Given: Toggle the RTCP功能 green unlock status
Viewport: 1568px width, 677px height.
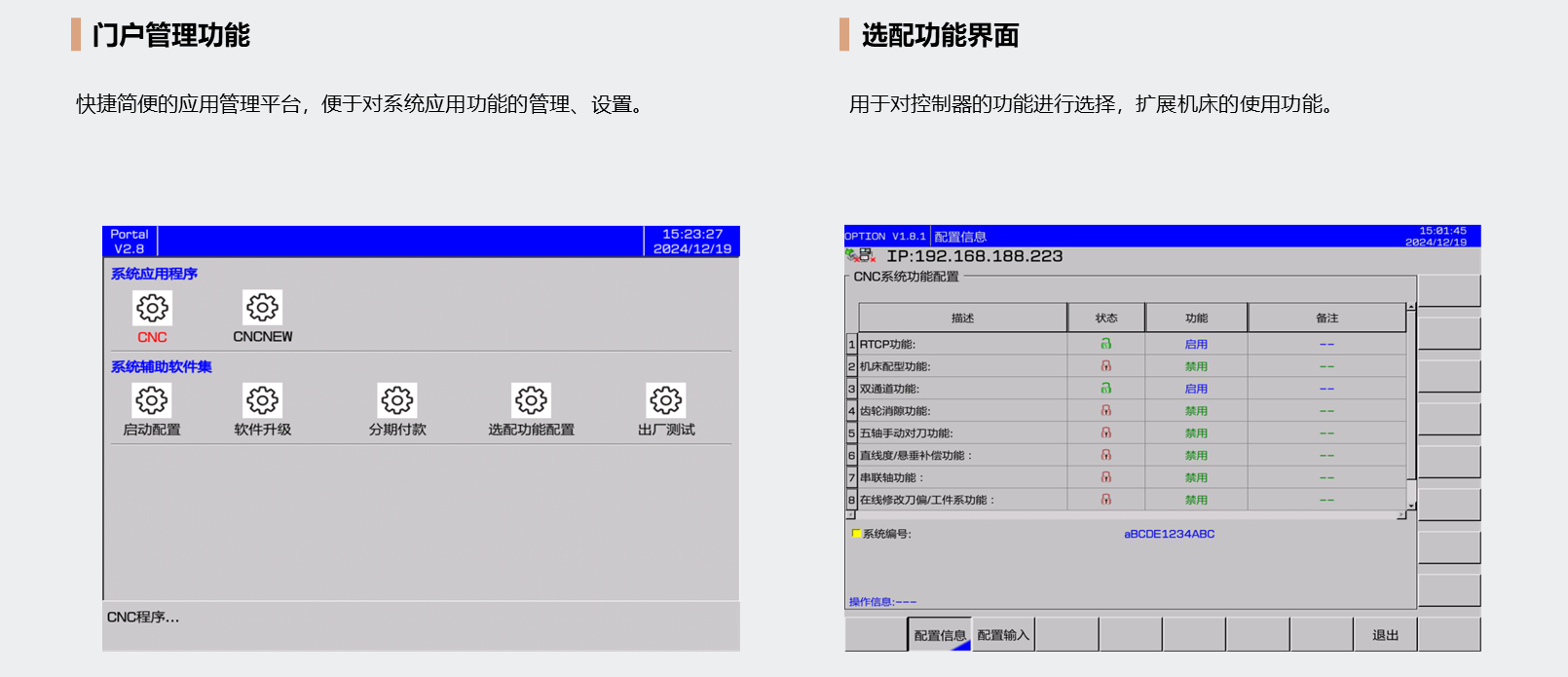Looking at the screenshot, I should (x=1105, y=344).
